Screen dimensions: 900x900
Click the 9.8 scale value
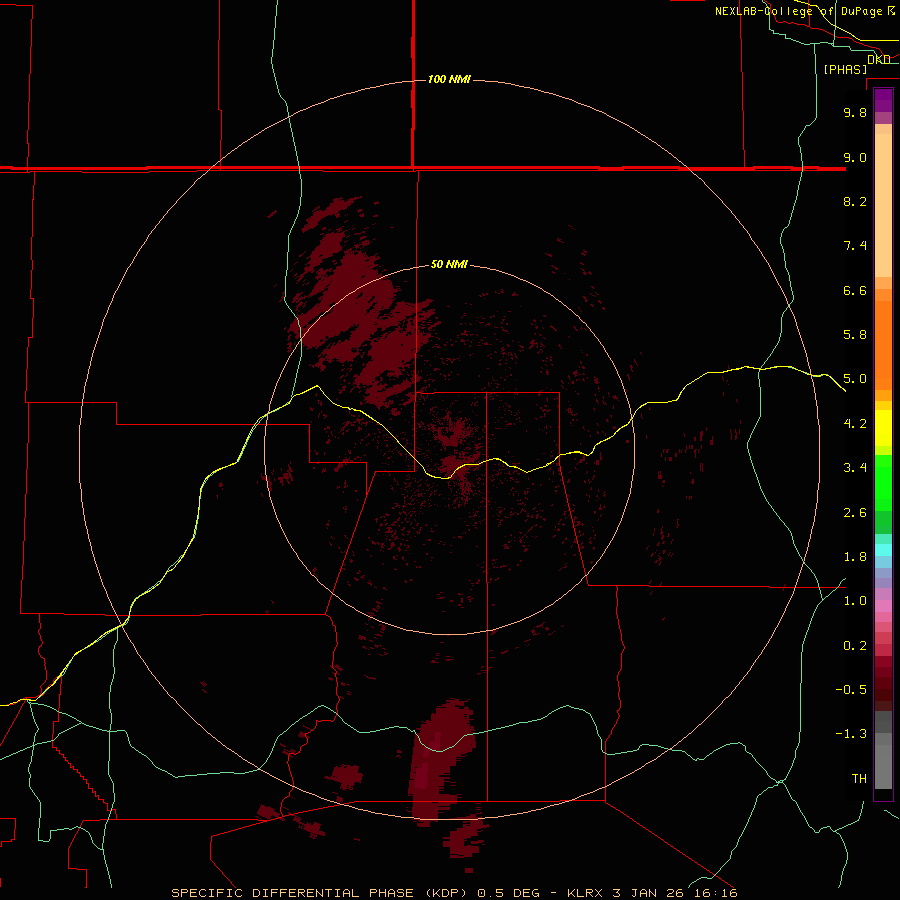click(855, 112)
